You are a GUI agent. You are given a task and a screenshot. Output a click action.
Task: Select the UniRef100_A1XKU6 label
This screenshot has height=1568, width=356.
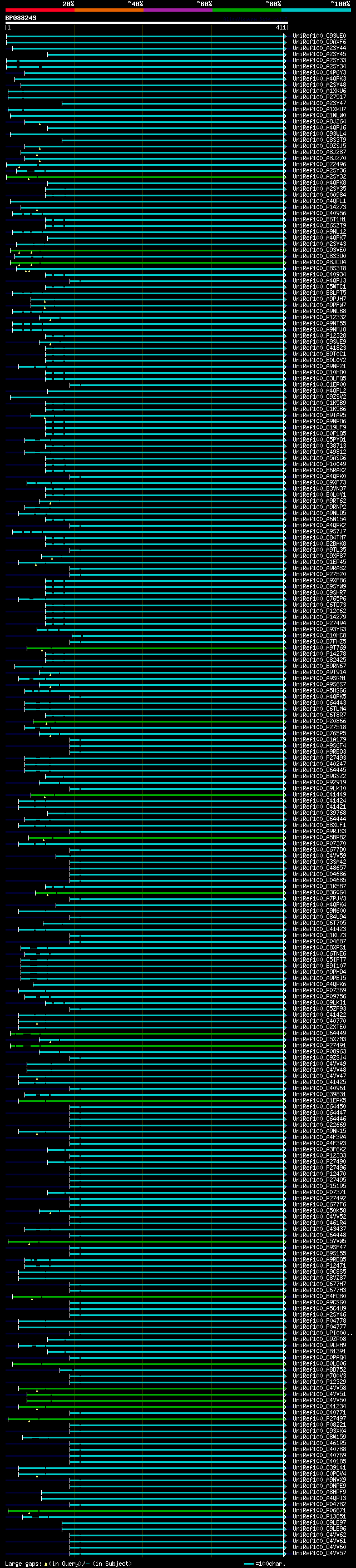tap(319, 91)
